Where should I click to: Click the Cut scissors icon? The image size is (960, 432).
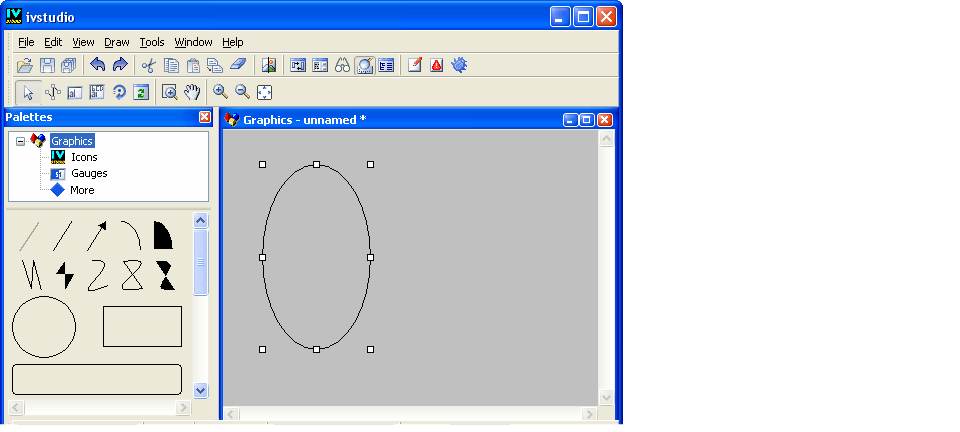(x=149, y=65)
